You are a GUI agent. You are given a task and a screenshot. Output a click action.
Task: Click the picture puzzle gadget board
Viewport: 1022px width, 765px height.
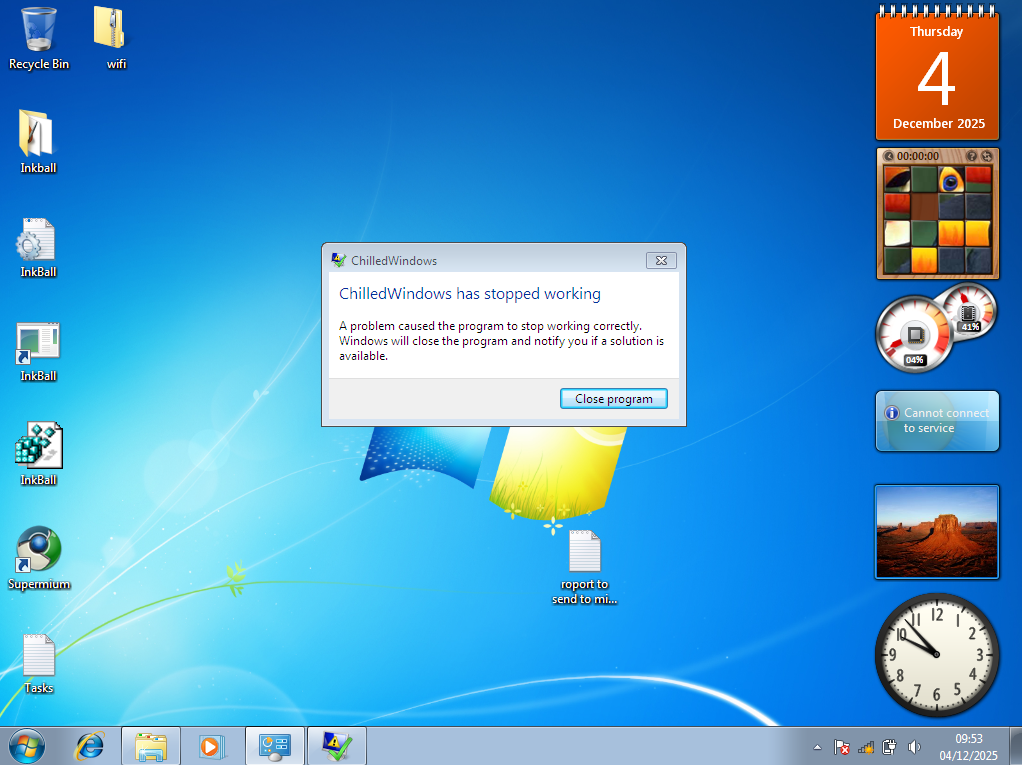pyautogui.click(x=937, y=220)
